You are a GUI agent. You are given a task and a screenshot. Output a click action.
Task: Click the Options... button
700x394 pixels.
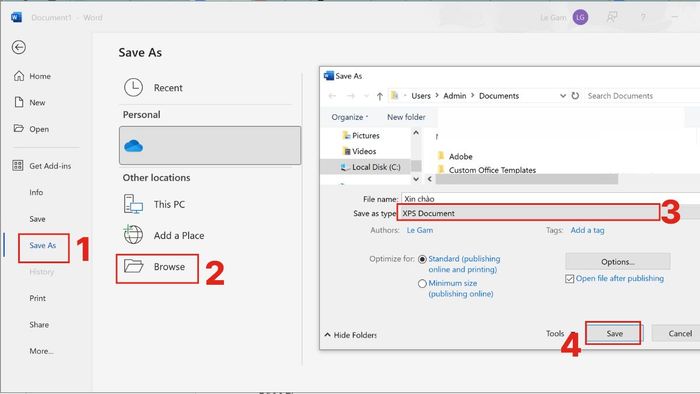(617, 261)
